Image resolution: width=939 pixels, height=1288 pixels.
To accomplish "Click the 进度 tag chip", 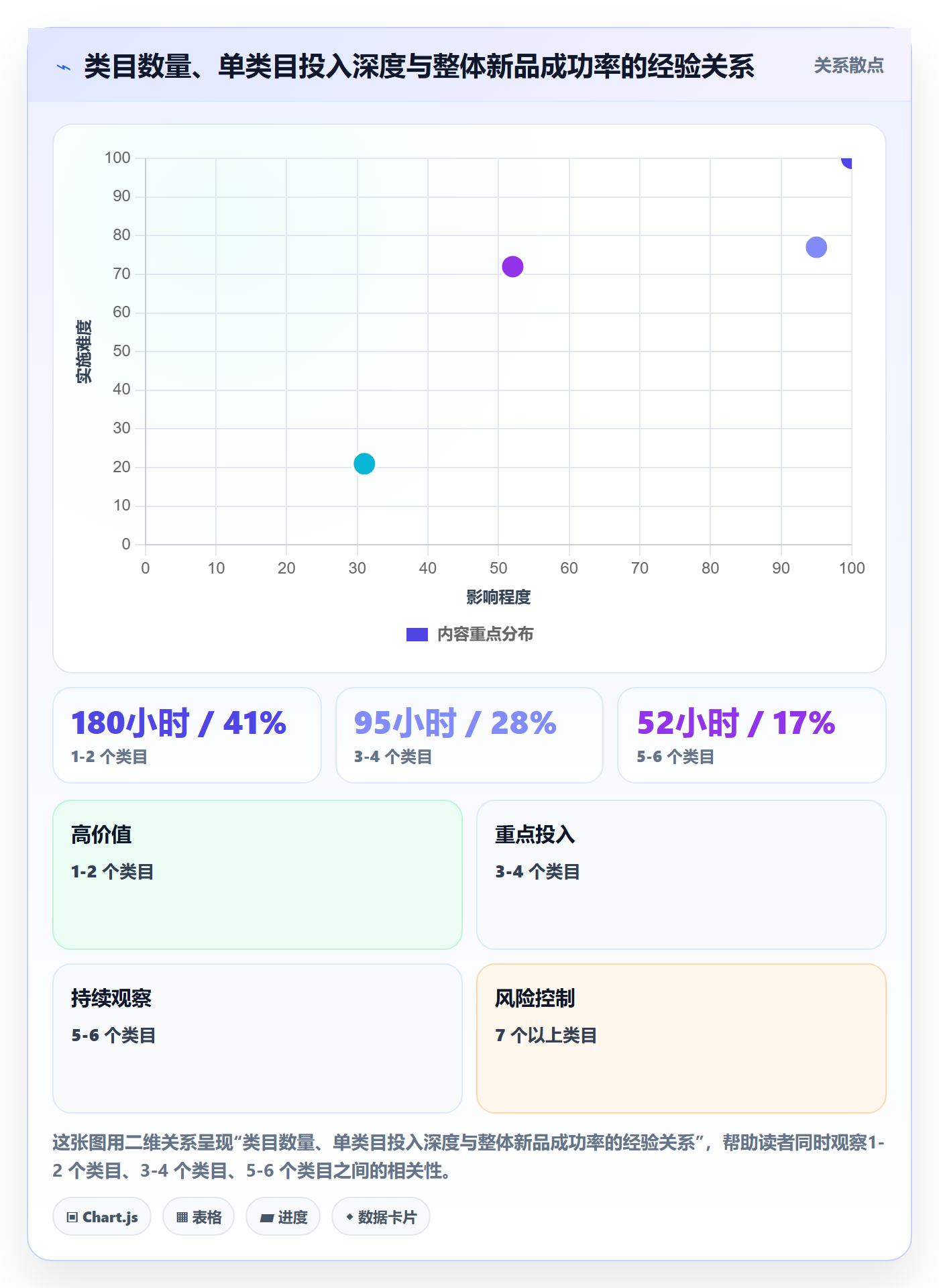I will [283, 1217].
